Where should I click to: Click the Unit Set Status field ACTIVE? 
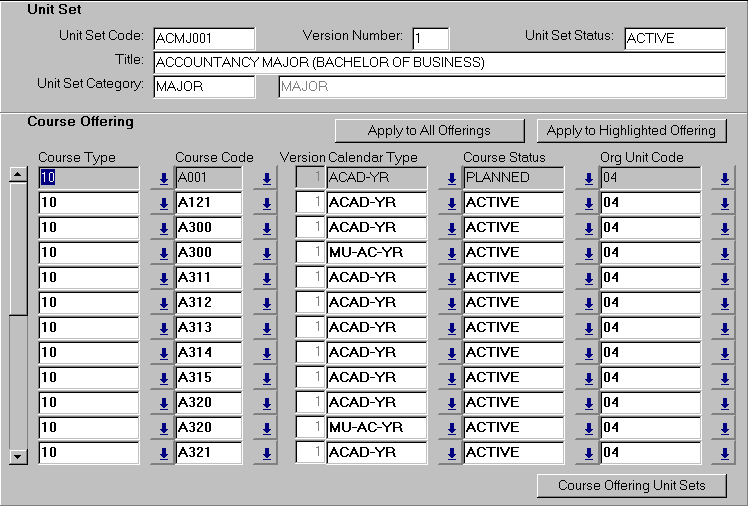[674, 38]
